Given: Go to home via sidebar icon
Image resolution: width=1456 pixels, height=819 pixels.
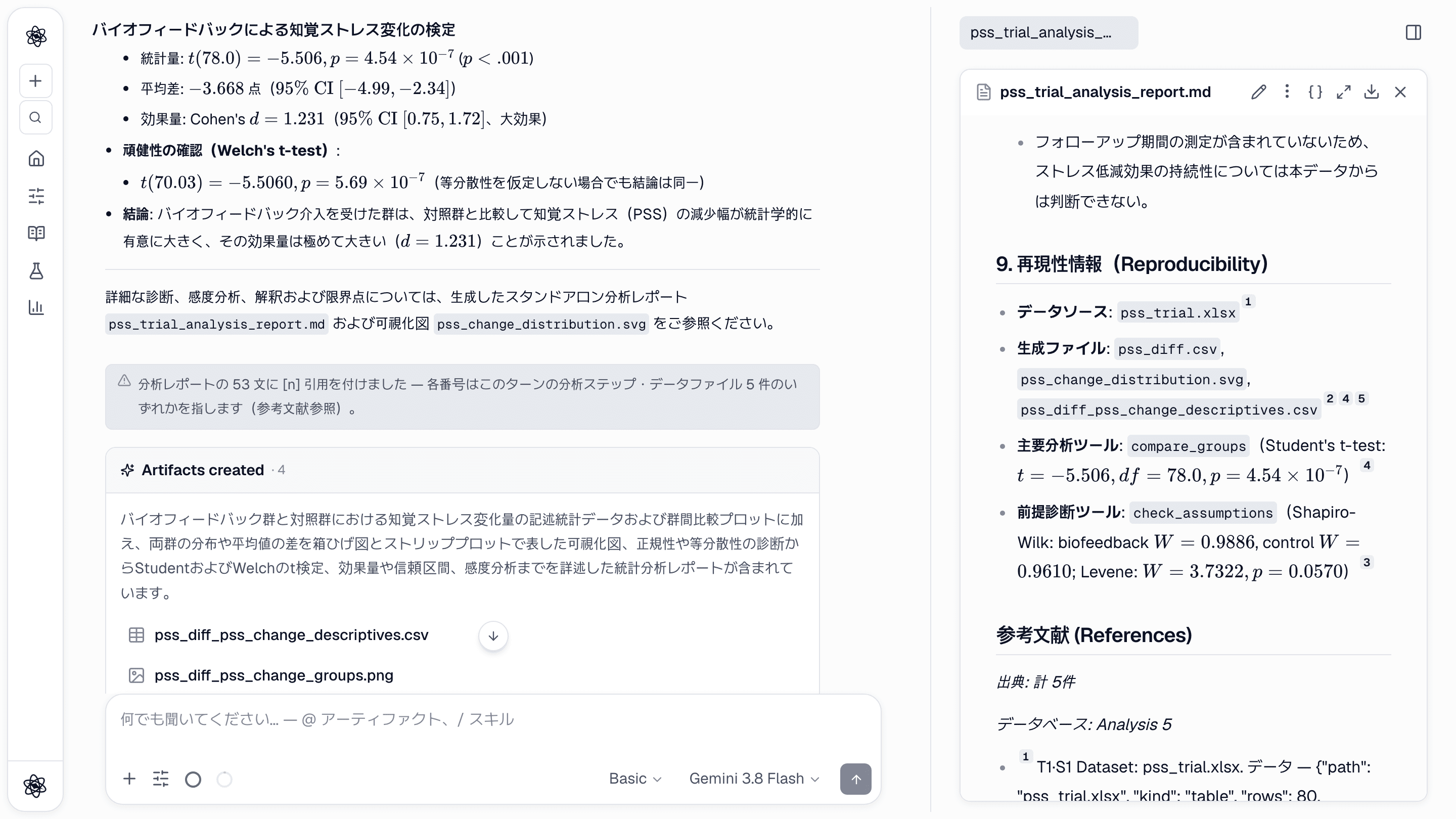Looking at the screenshot, I should coord(36,158).
